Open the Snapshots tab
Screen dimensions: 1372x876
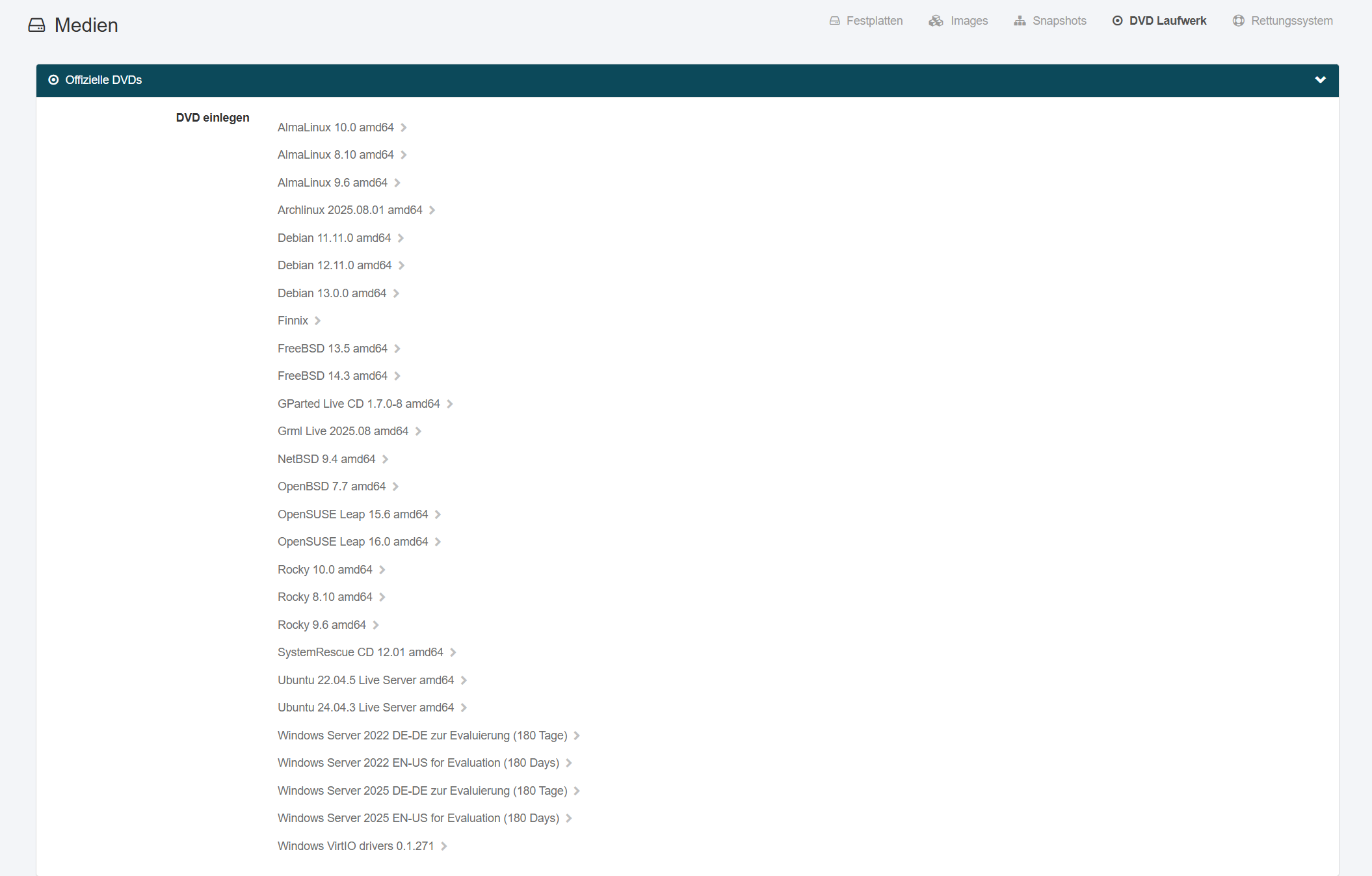point(1050,21)
